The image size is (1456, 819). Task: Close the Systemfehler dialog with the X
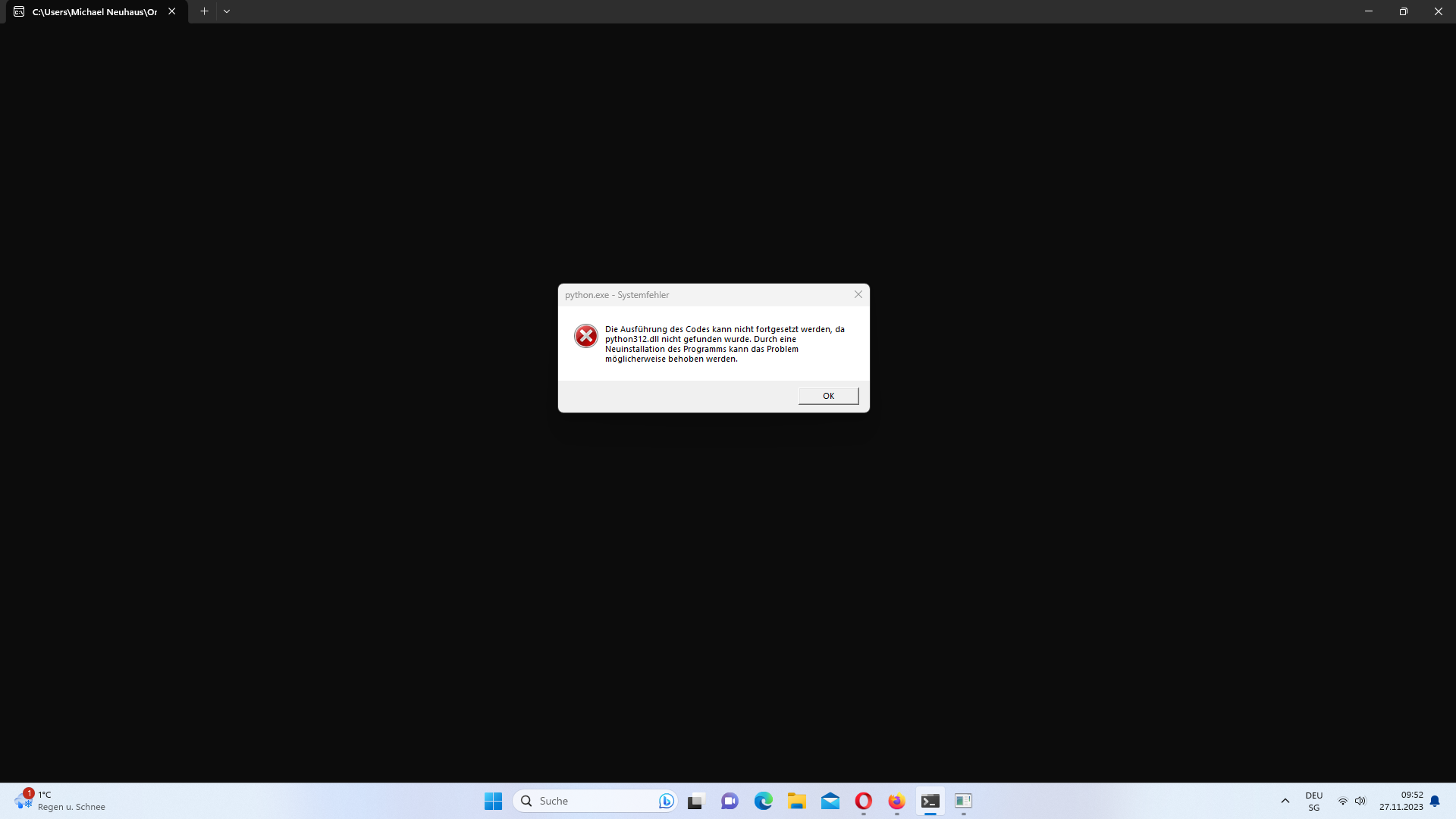(x=858, y=294)
